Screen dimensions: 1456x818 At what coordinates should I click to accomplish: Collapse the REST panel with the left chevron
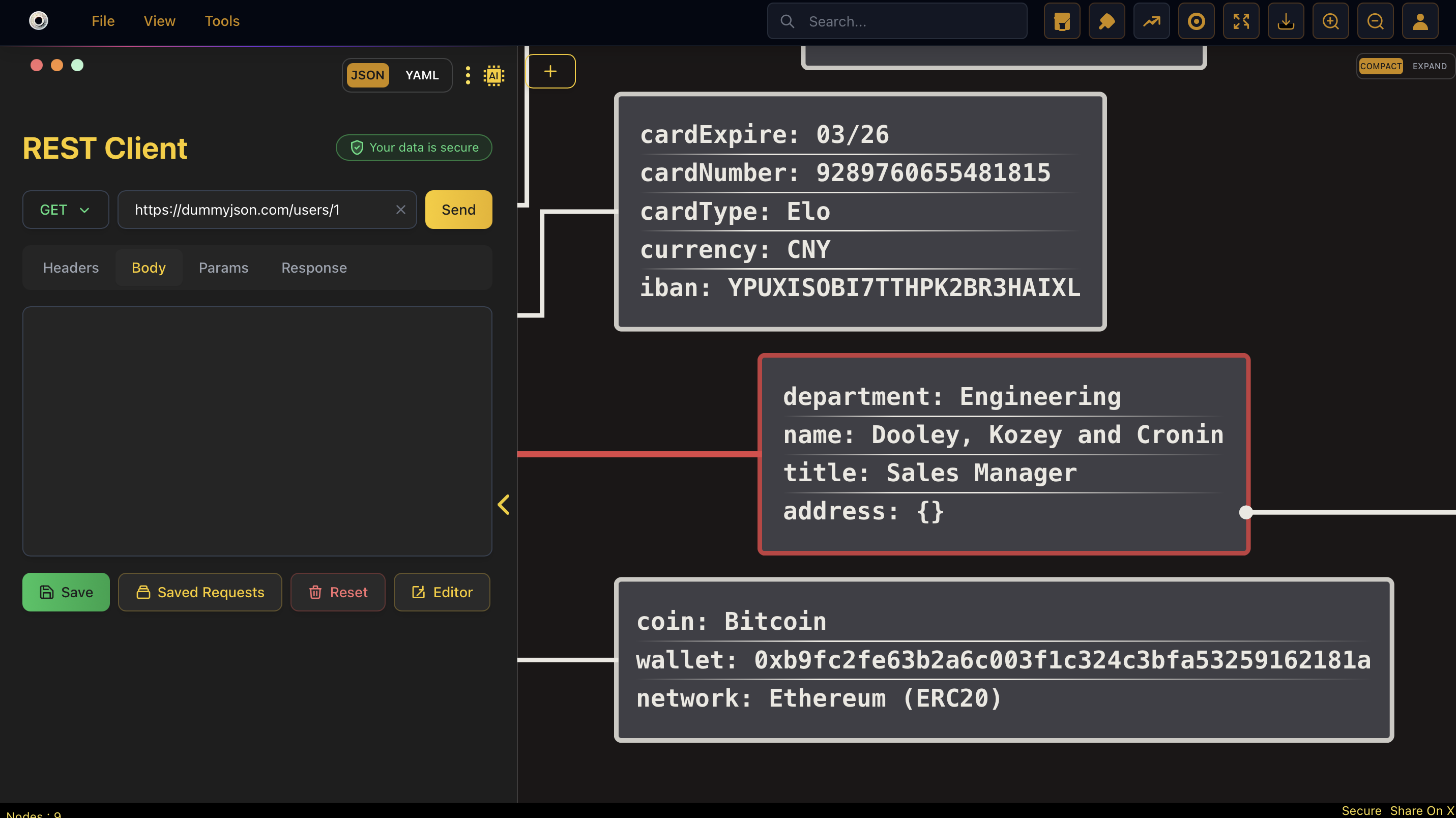pos(504,505)
